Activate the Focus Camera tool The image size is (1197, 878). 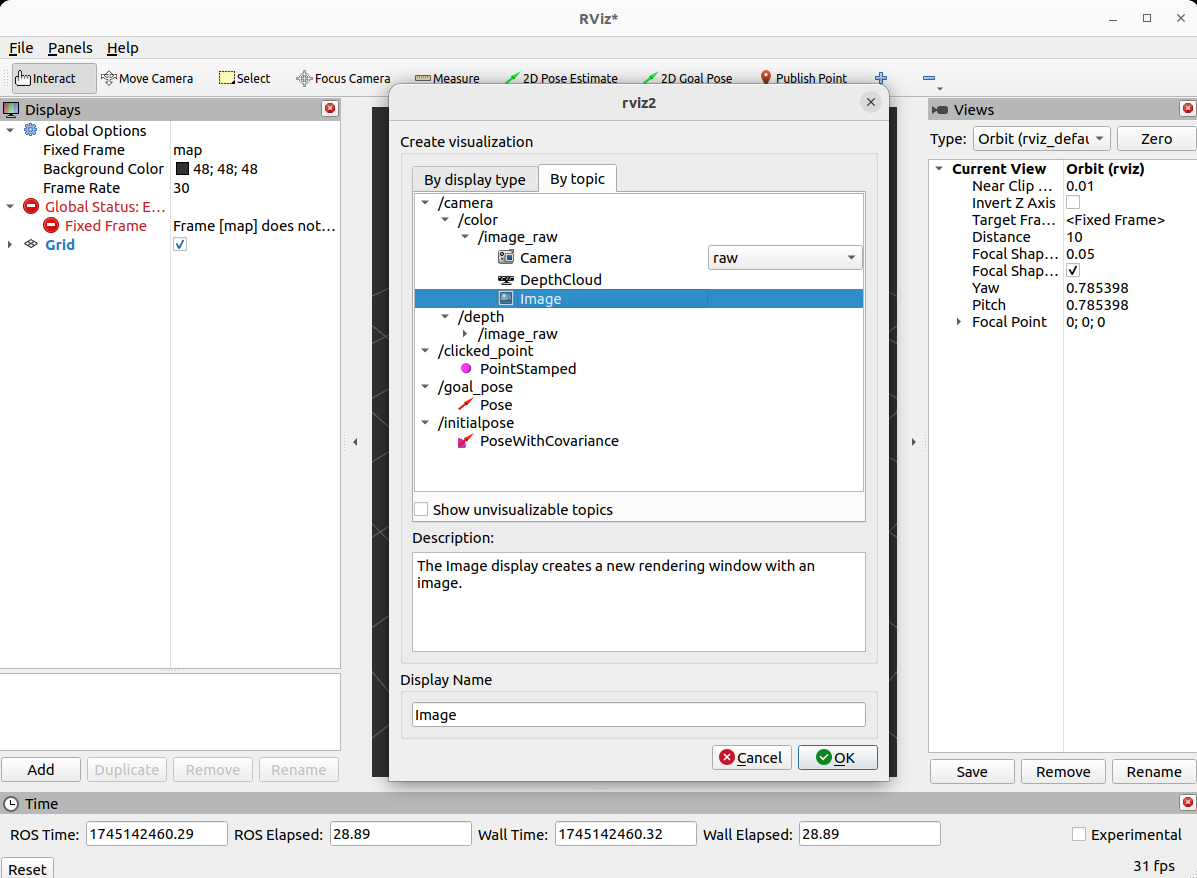click(x=344, y=78)
